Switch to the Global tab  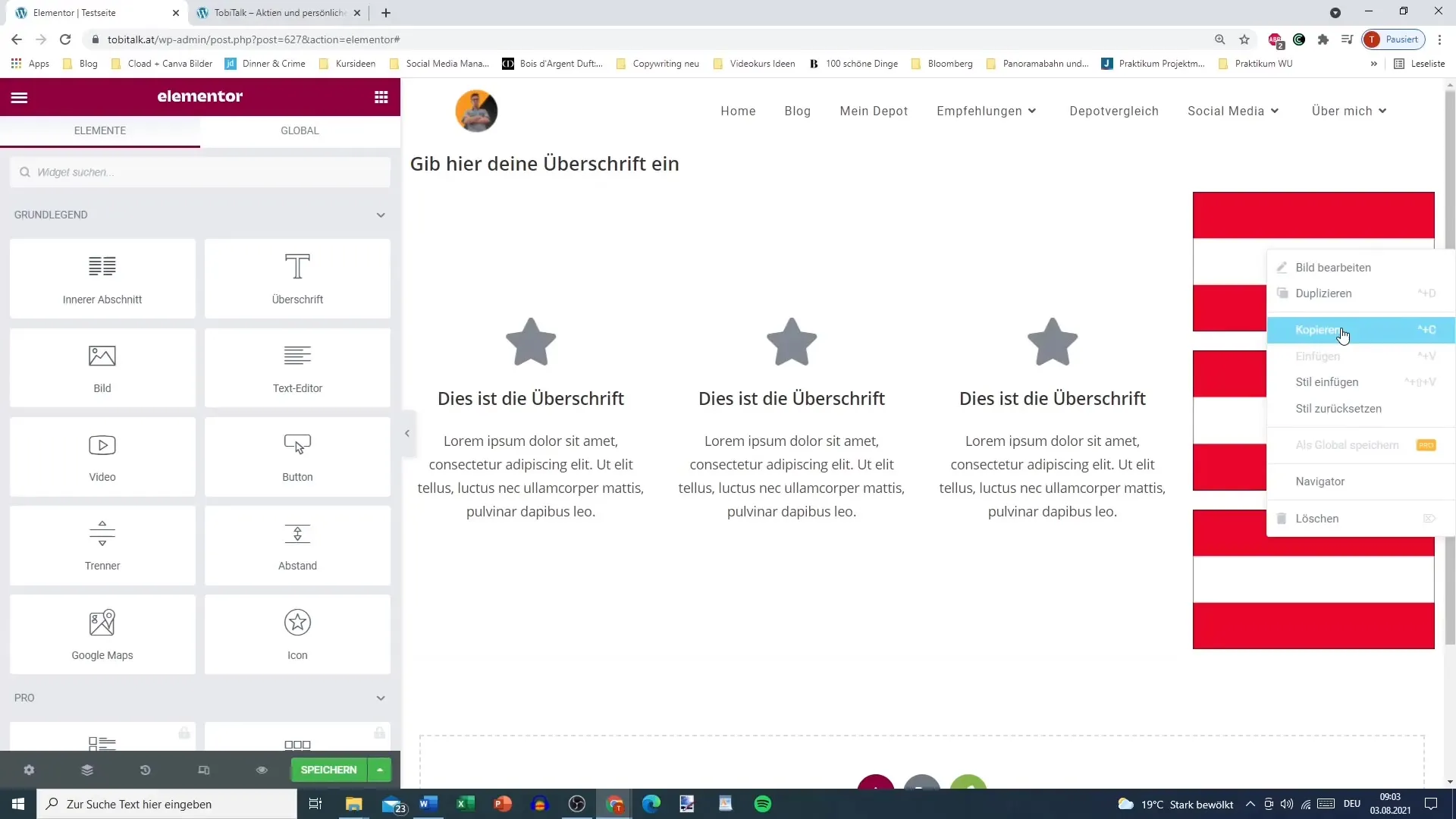[300, 130]
